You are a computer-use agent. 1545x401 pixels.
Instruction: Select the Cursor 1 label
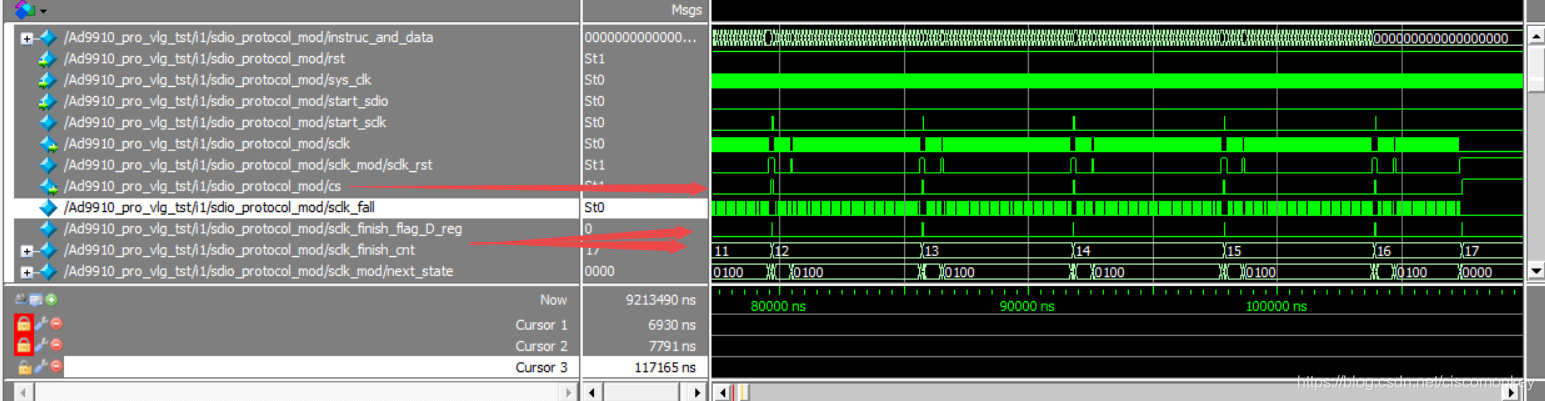coord(541,325)
